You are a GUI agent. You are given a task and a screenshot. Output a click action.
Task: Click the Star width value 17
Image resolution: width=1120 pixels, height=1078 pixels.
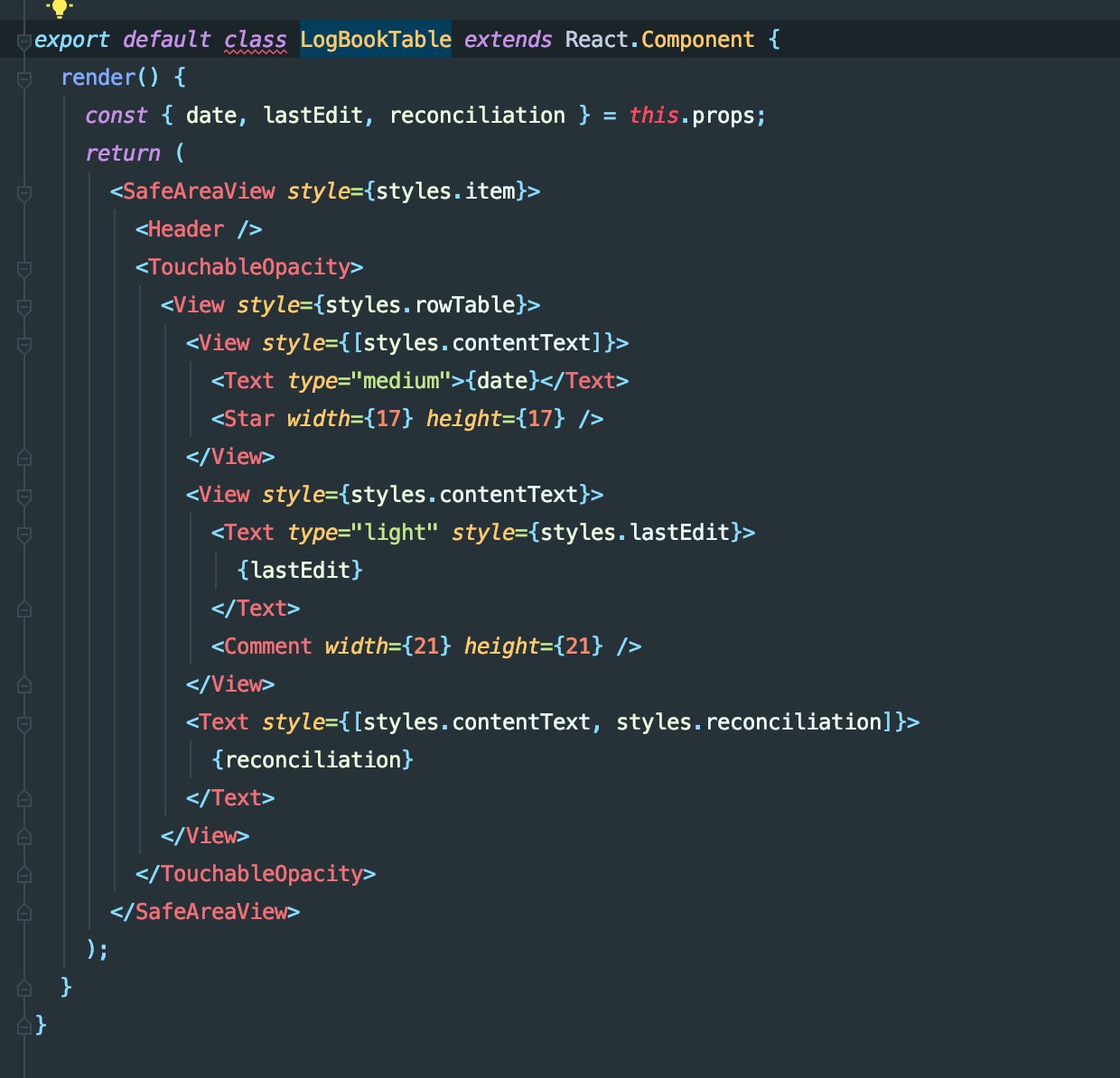click(x=388, y=419)
